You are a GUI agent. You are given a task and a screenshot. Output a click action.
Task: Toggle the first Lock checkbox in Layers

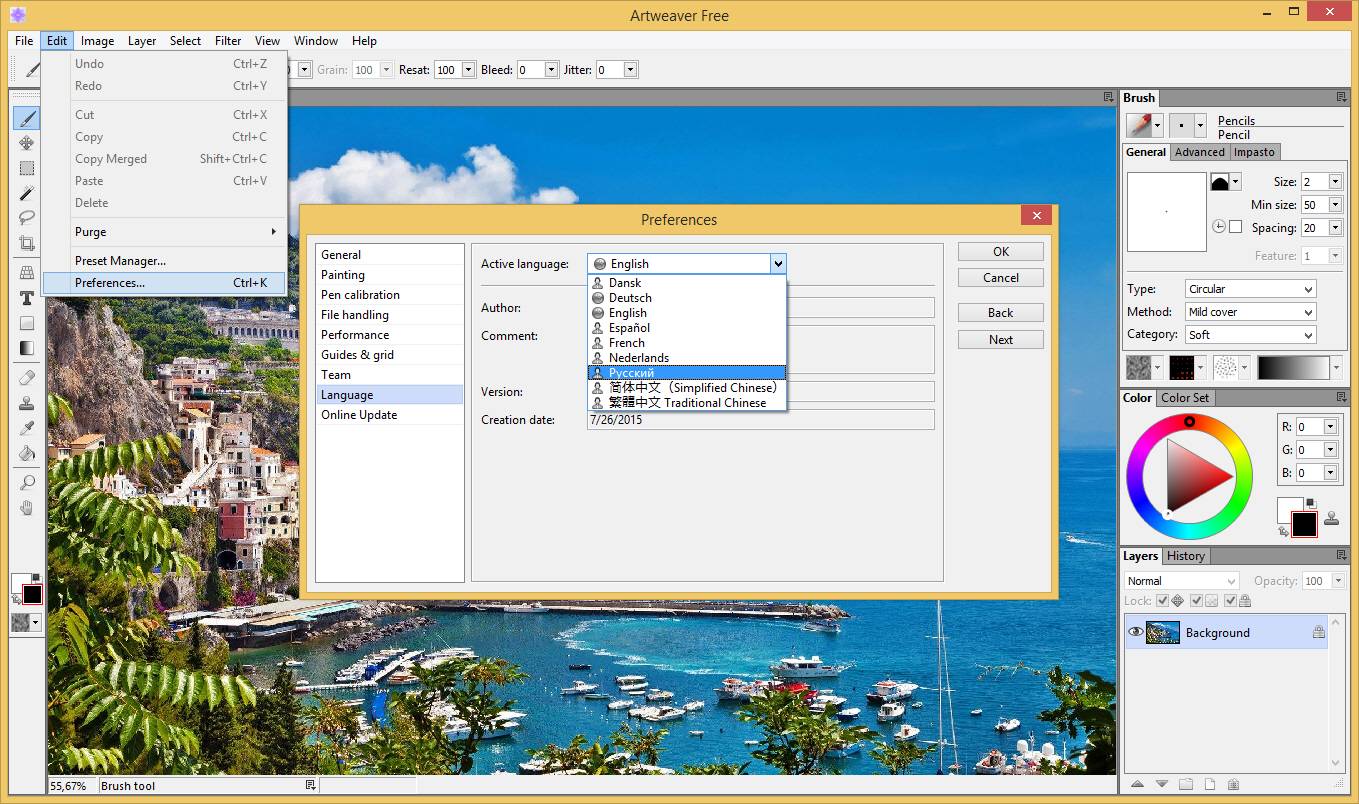[1162, 601]
